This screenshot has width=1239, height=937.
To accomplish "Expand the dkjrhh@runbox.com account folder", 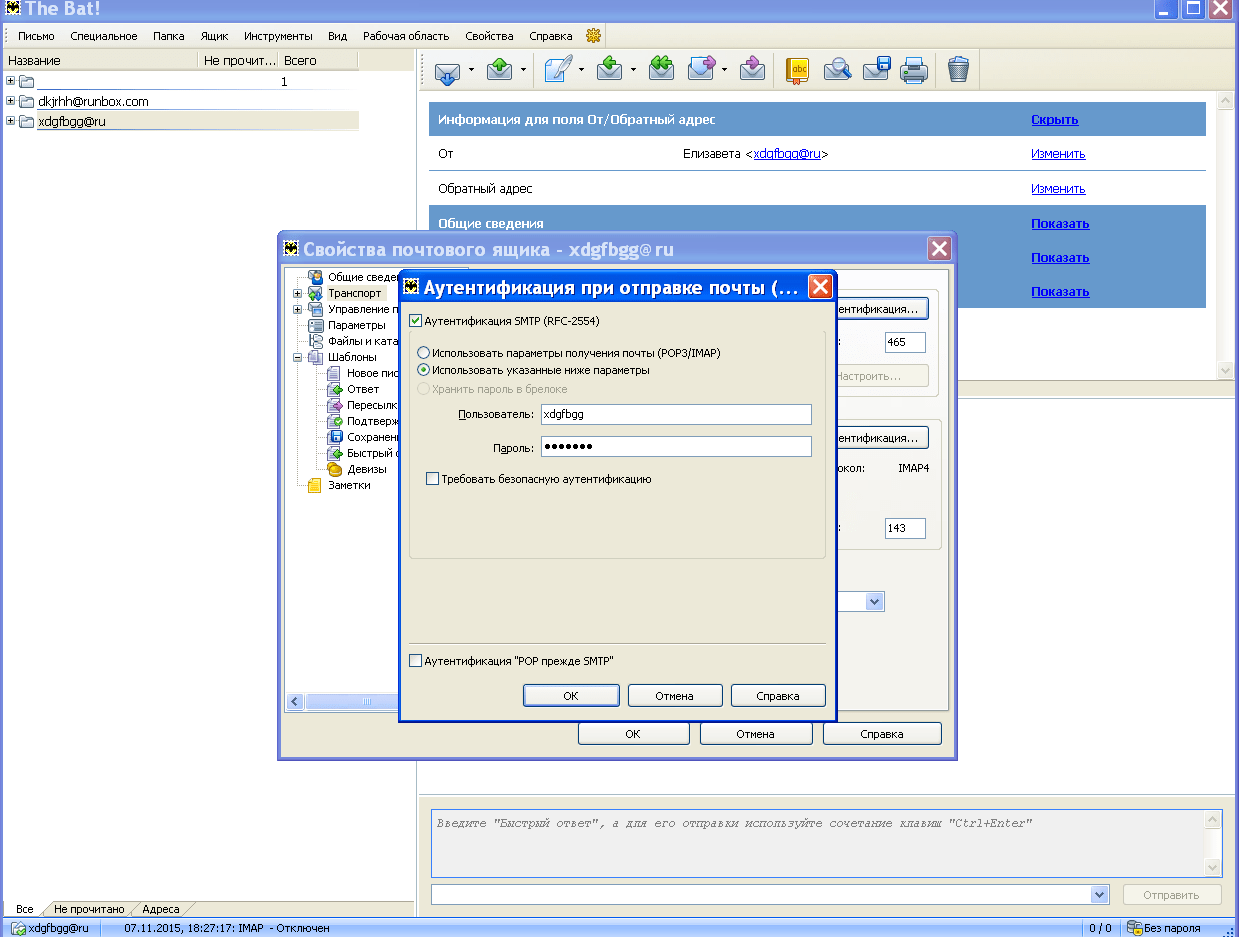I will click(x=11, y=101).
